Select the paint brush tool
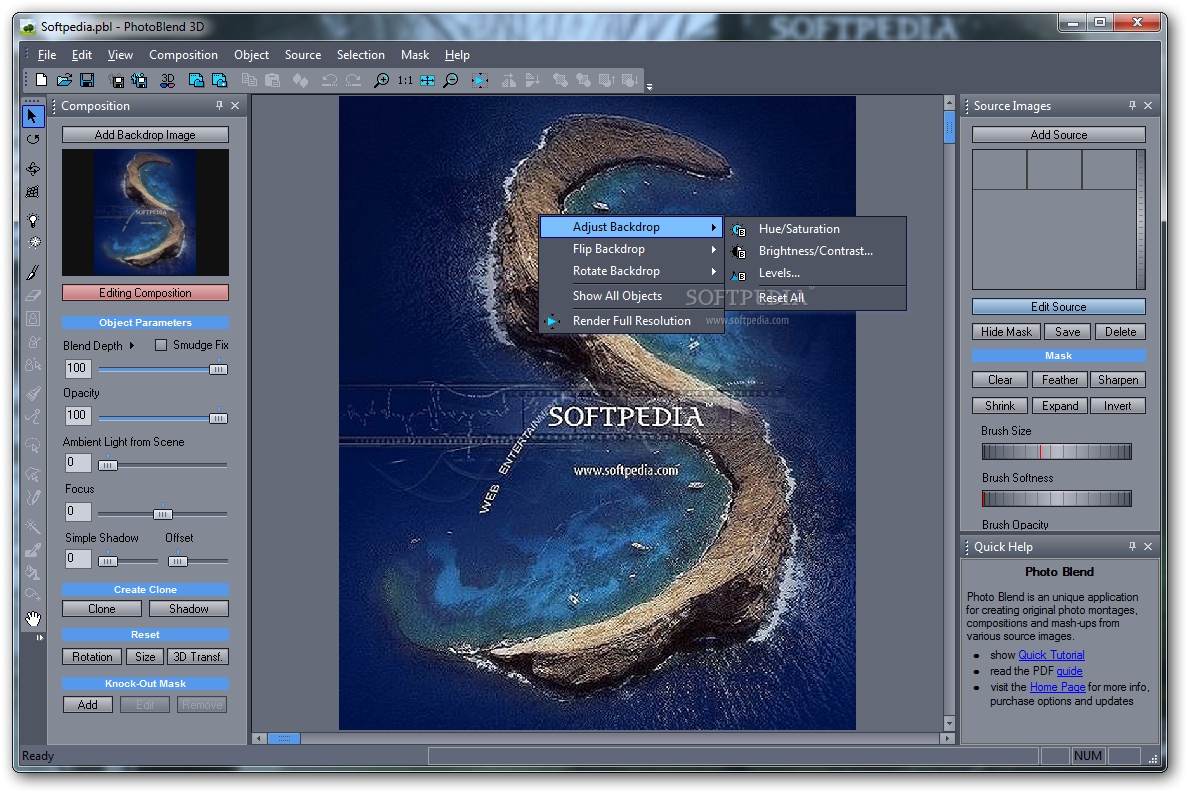 coord(33,272)
